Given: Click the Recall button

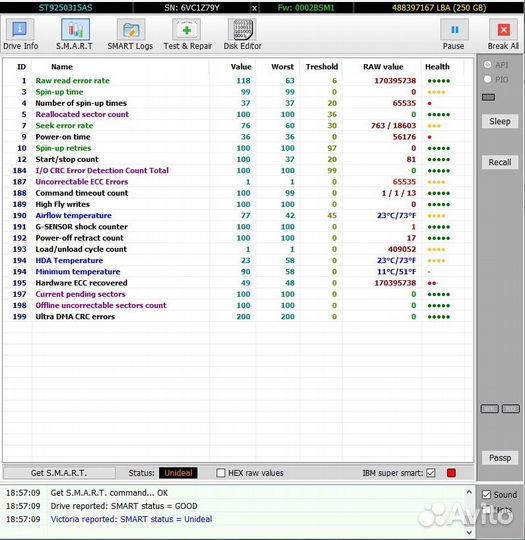Looking at the screenshot, I should (500, 162).
